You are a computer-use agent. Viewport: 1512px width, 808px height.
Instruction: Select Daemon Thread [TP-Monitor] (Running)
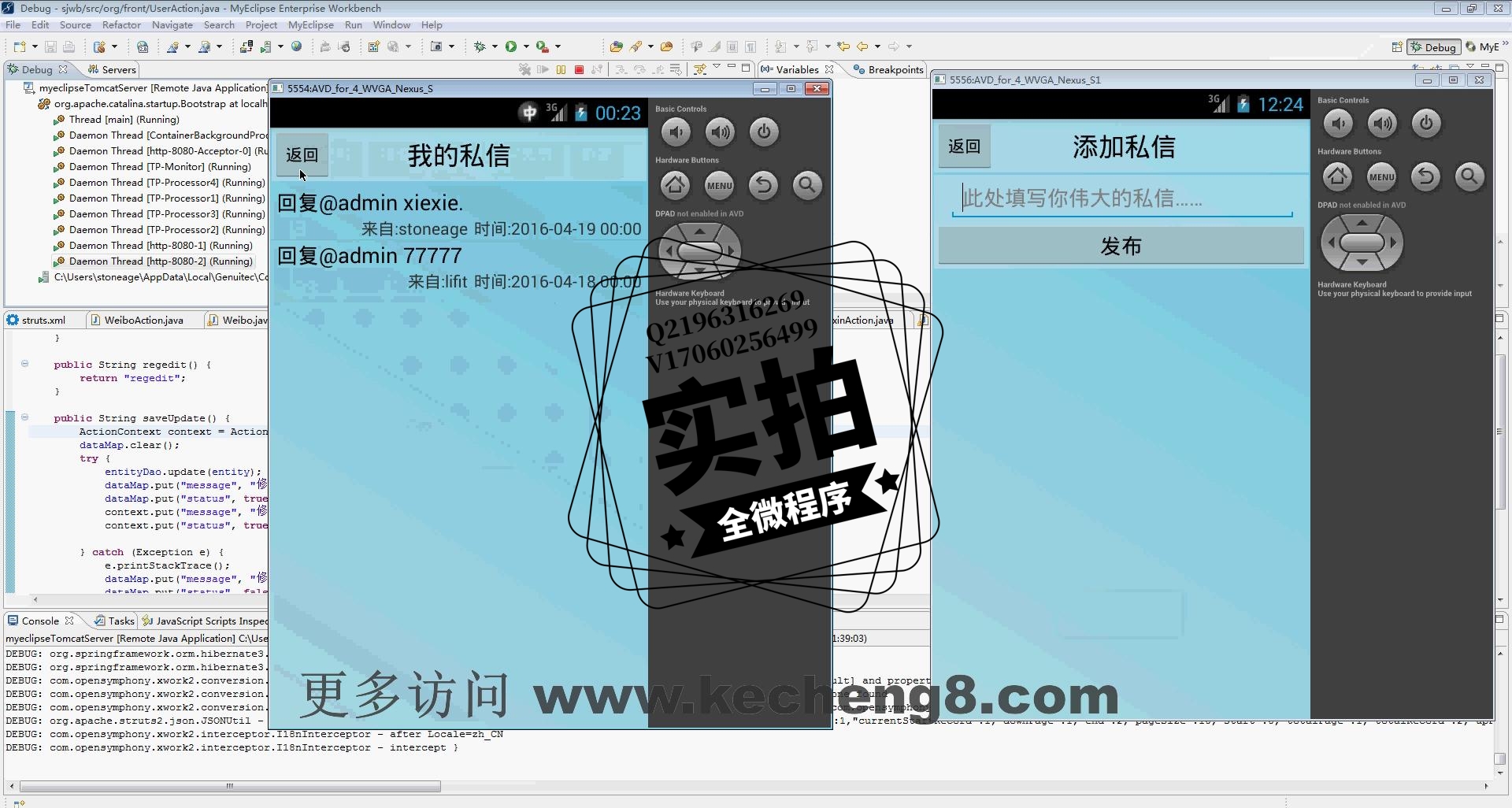(x=159, y=166)
